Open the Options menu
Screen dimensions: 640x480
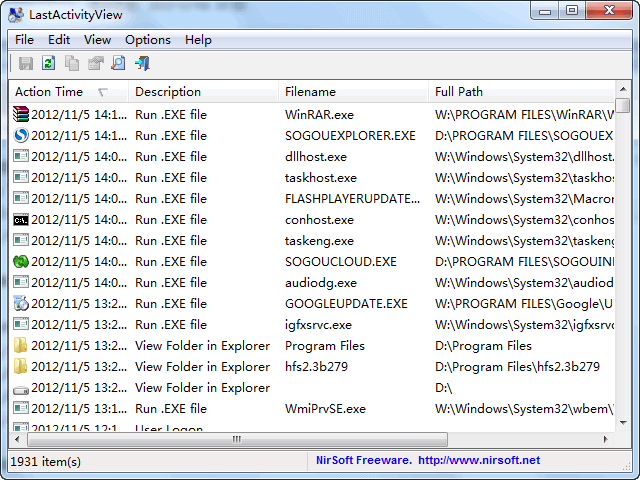(x=148, y=40)
